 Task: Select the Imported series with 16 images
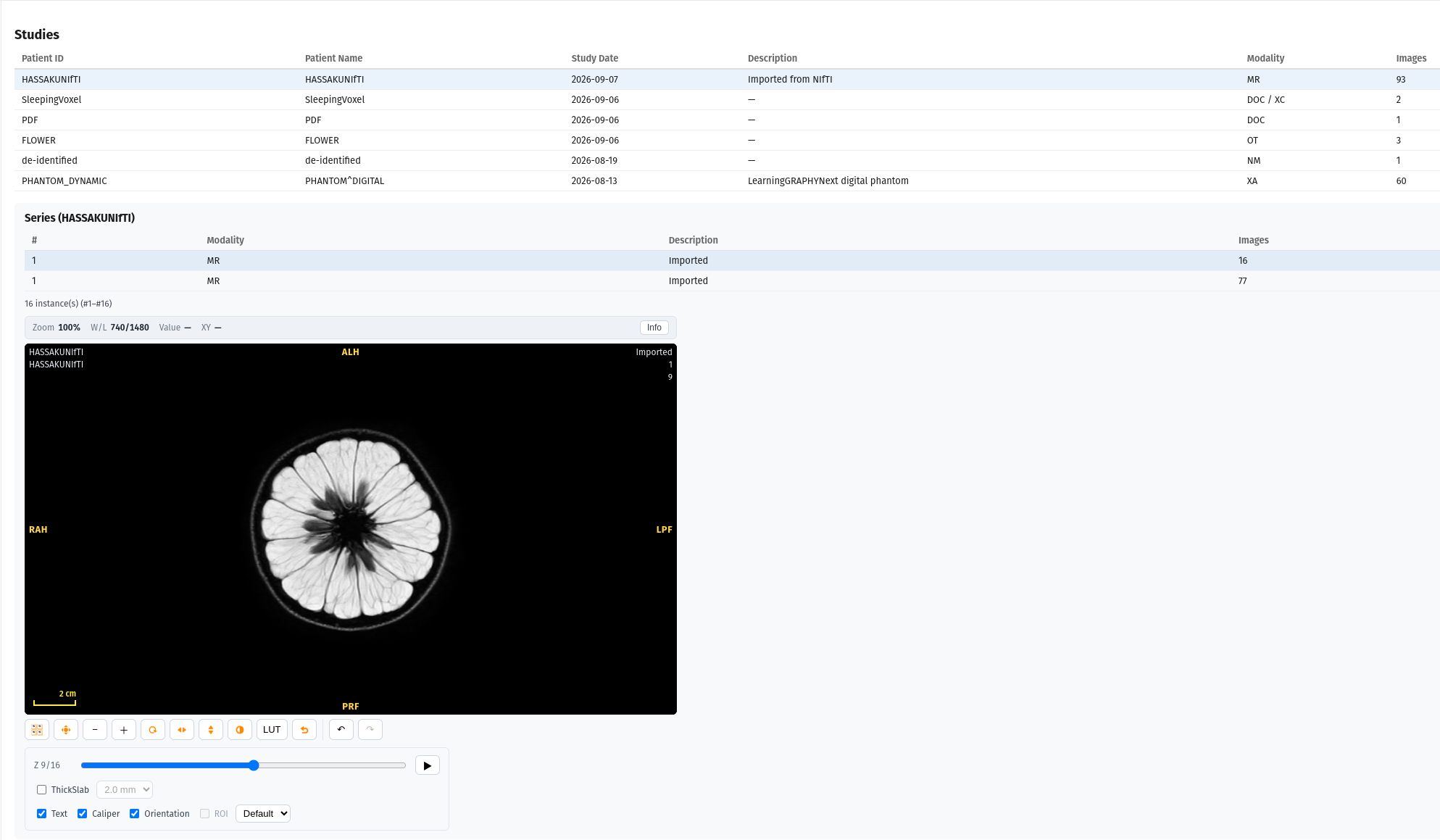(x=732, y=261)
